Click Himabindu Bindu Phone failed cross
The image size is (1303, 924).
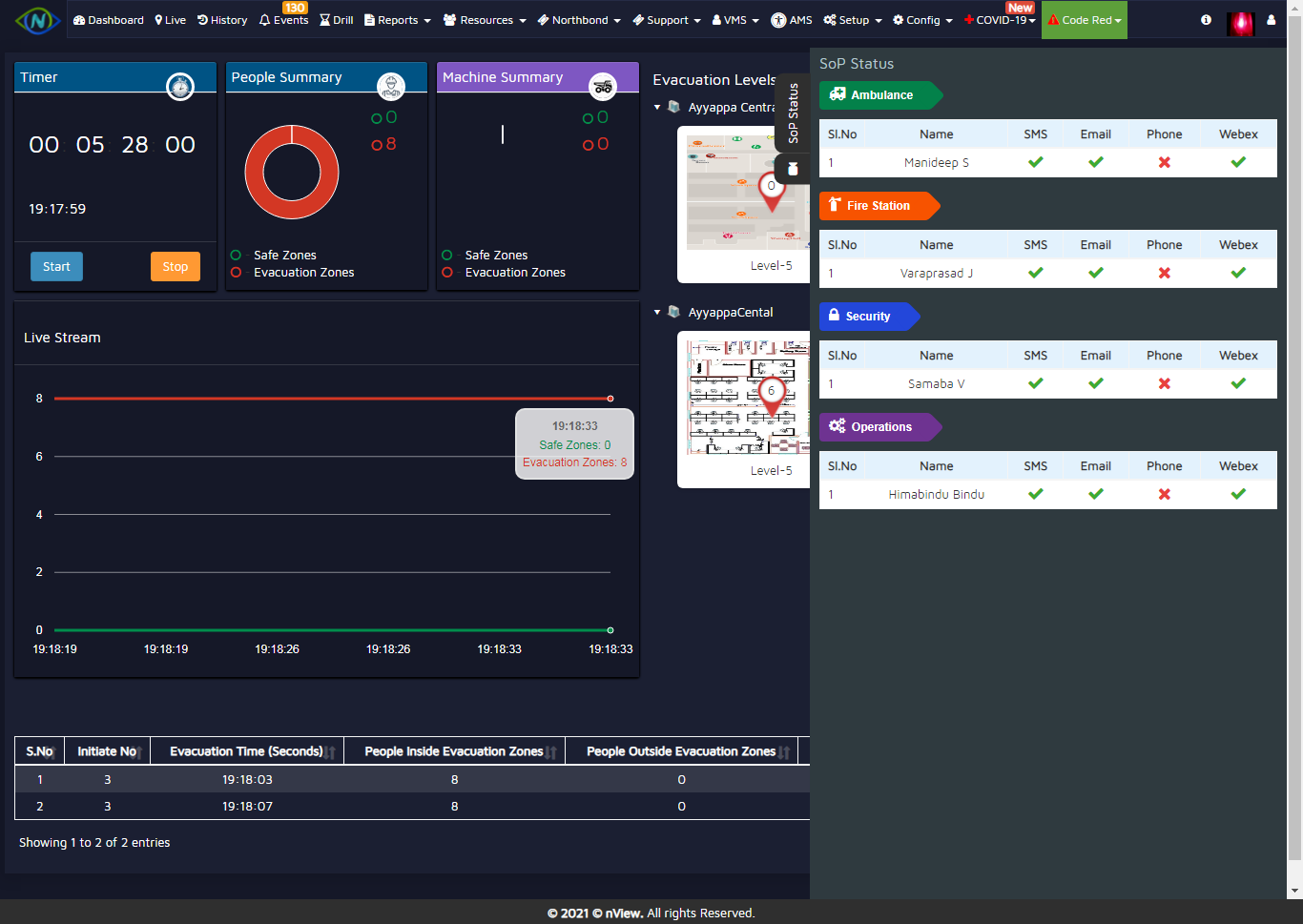pos(1165,495)
